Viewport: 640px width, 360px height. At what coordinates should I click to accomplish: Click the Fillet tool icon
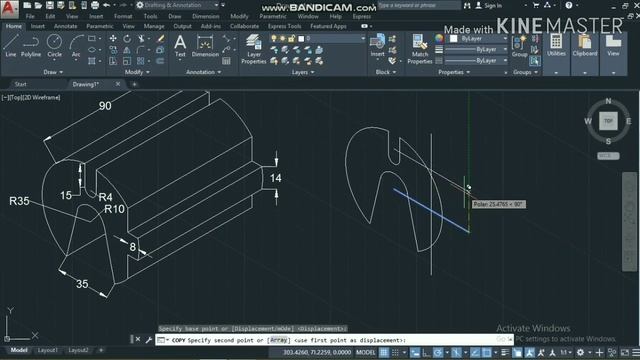[141, 50]
